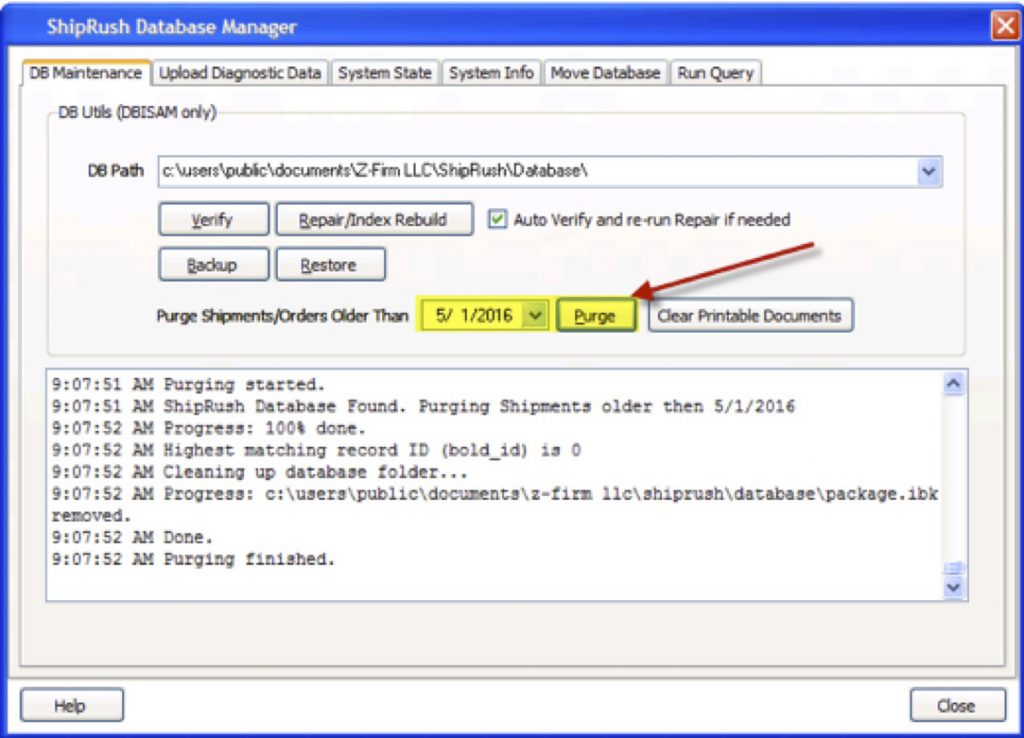Viewport: 1024px width, 738px height.
Task: Open the Upload Diagnostic Data tab
Action: [x=240, y=72]
